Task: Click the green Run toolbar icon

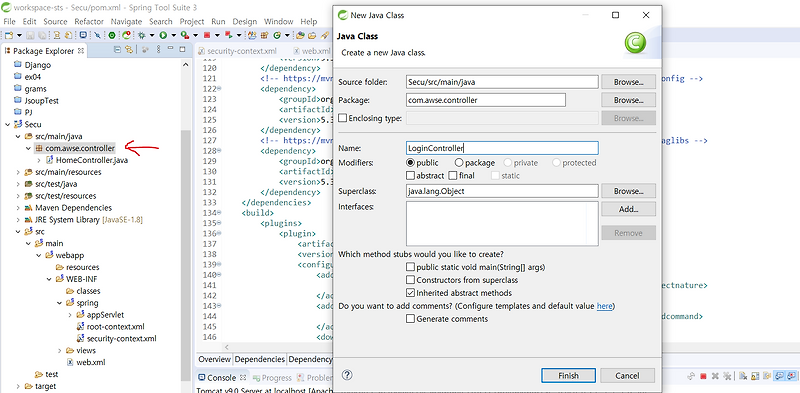Action: [x=163, y=35]
